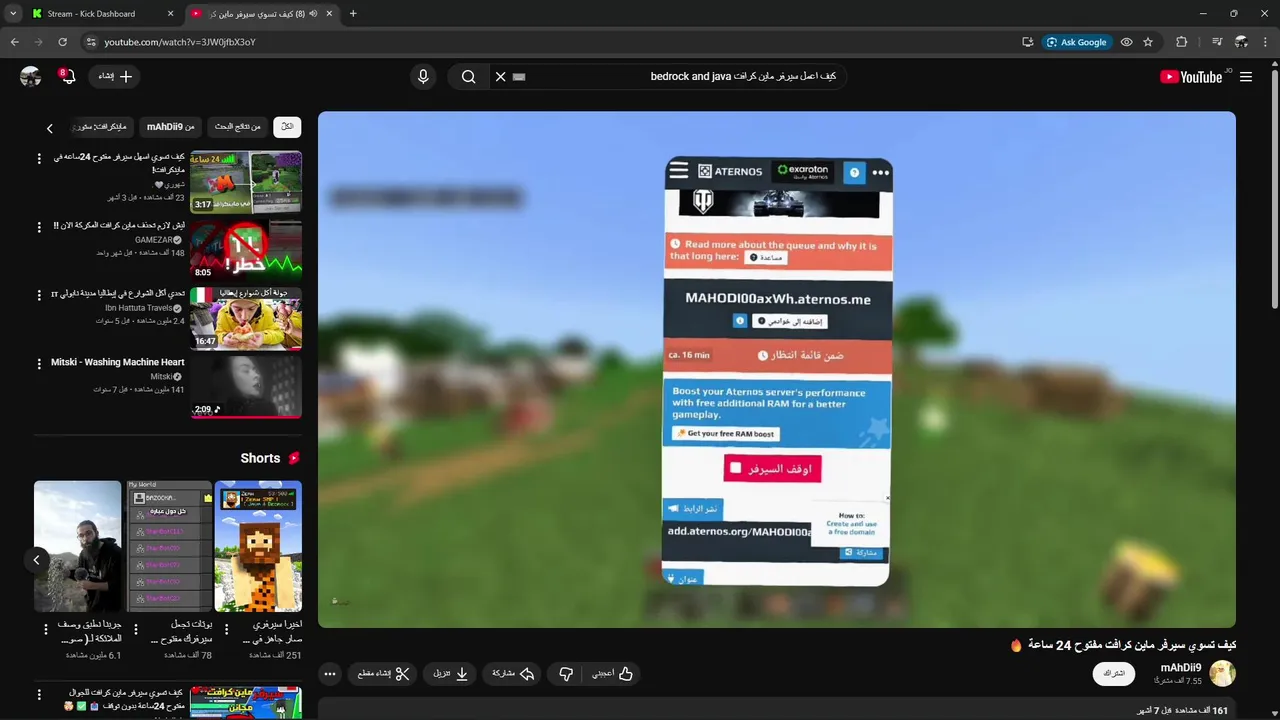Image resolution: width=1280 pixels, height=720 pixels.
Task: Open more actions three-dot below video
Action: (330, 674)
